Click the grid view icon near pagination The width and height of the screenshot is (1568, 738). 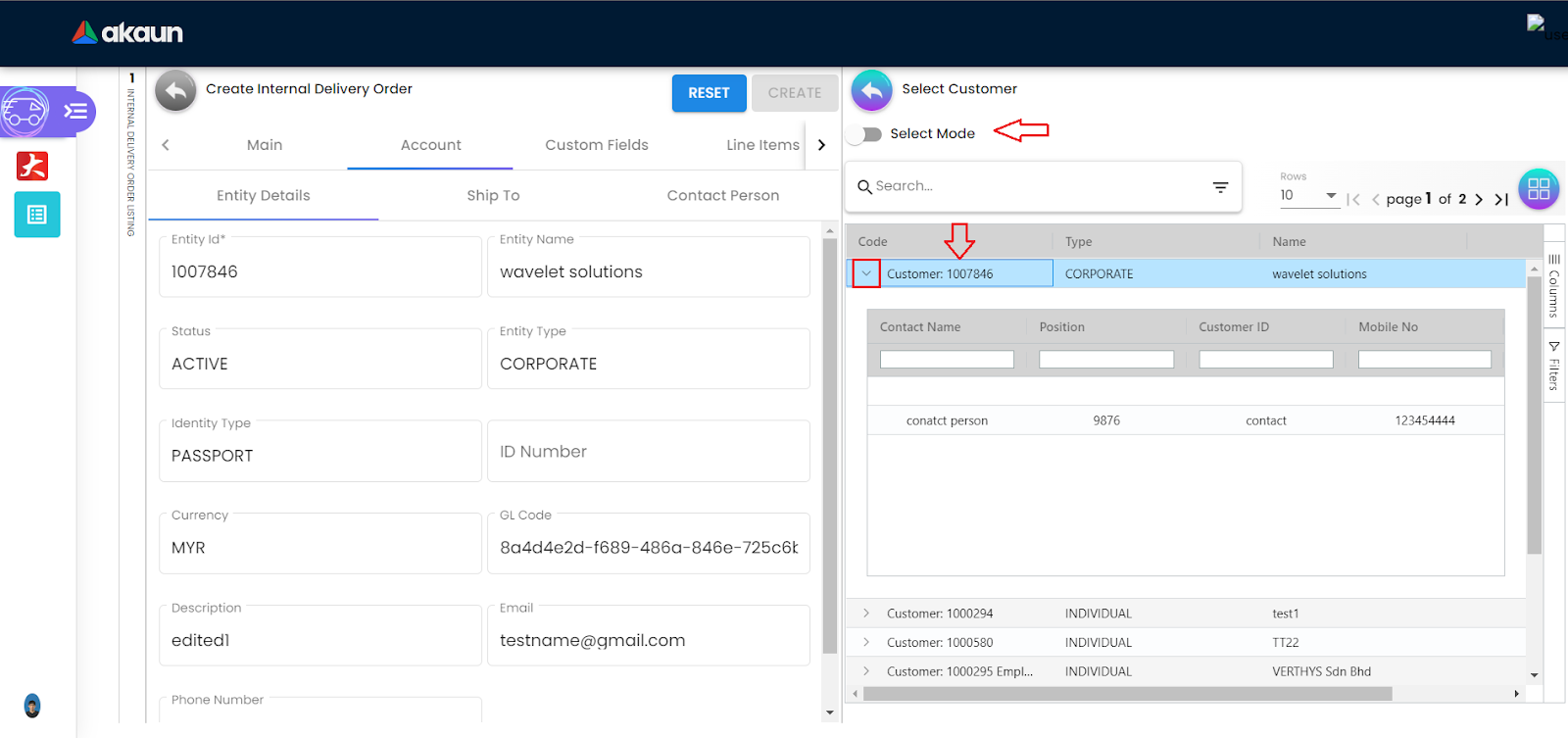1539,189
